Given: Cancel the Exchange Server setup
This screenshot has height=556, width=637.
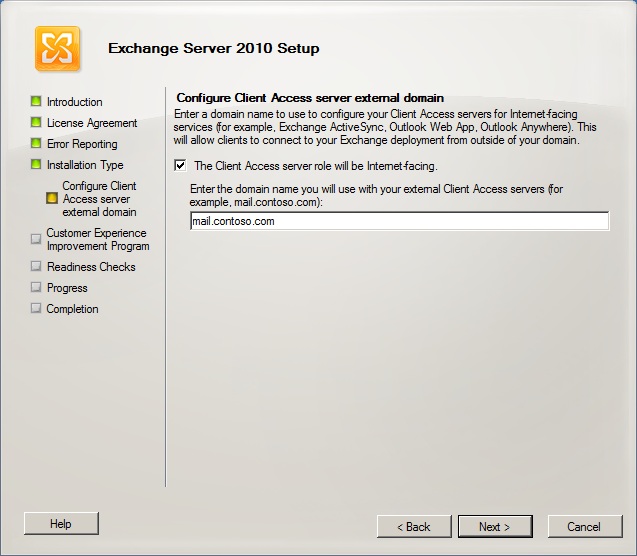Looking at the screenshot, I should (x=585, y=527).
